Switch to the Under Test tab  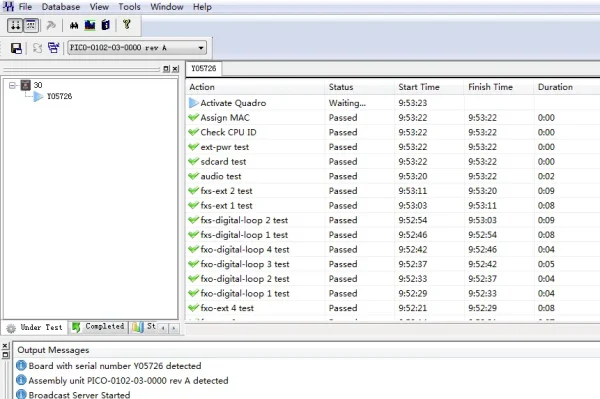coord(35,327)
